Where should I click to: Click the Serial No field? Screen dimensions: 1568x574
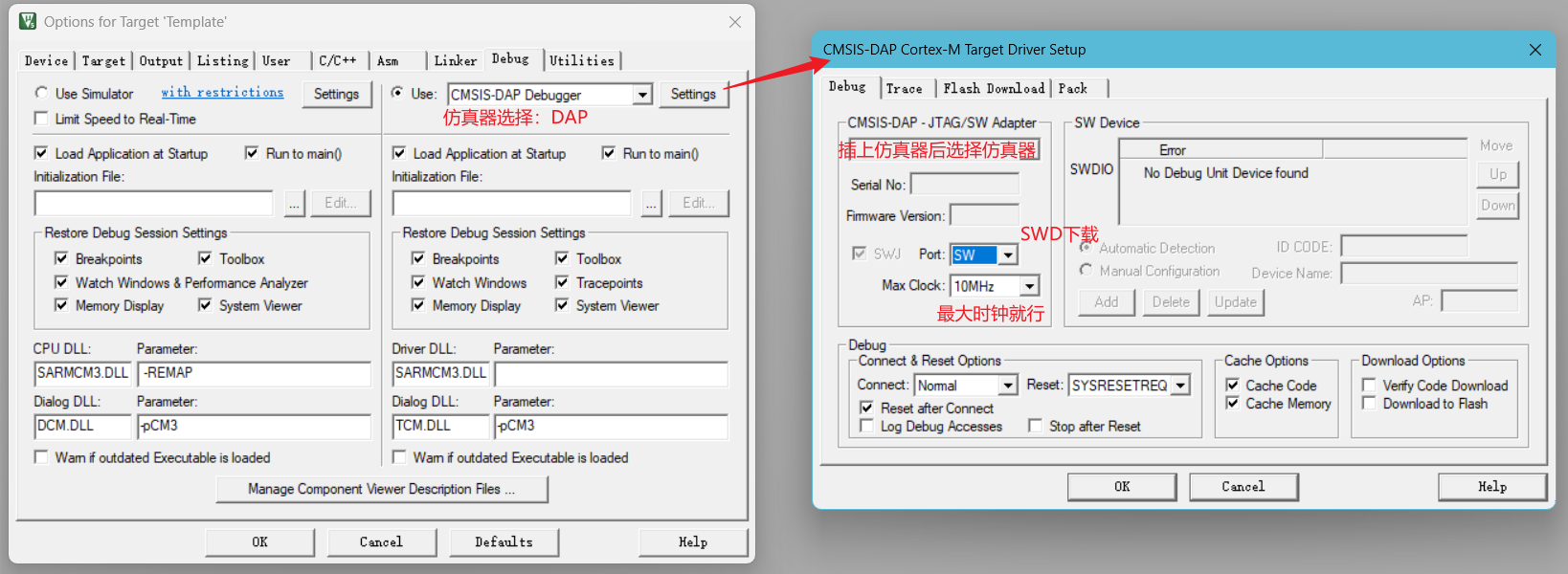(965, 184)
